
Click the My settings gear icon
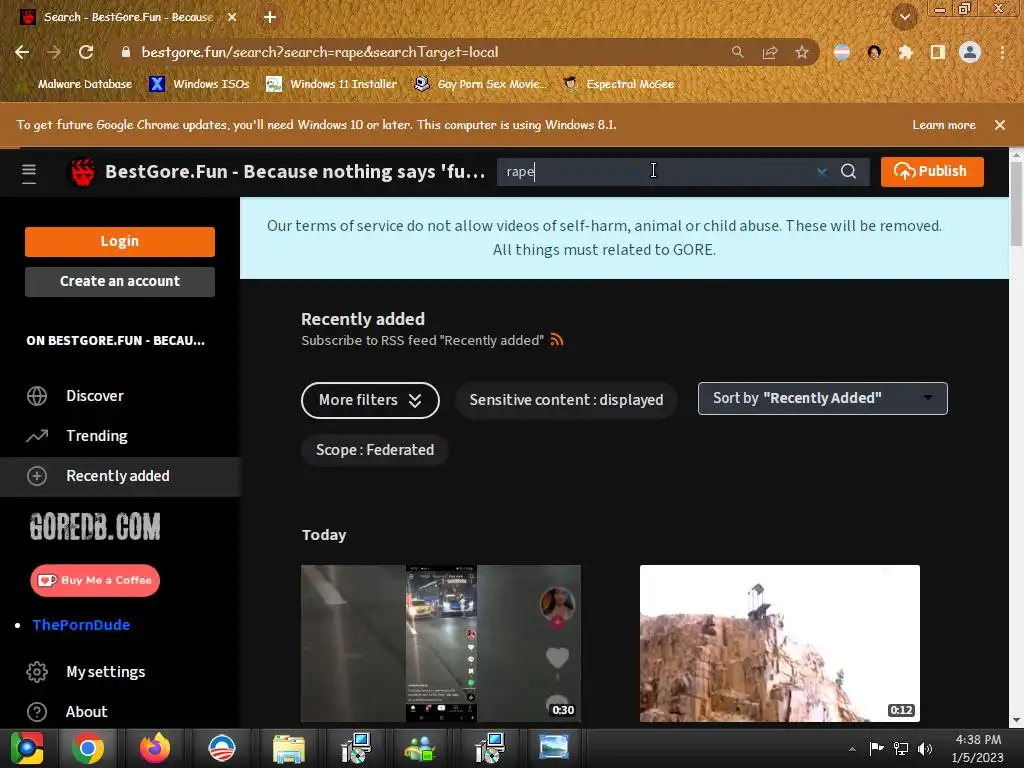pyautogui.click(x=37, y=672)
